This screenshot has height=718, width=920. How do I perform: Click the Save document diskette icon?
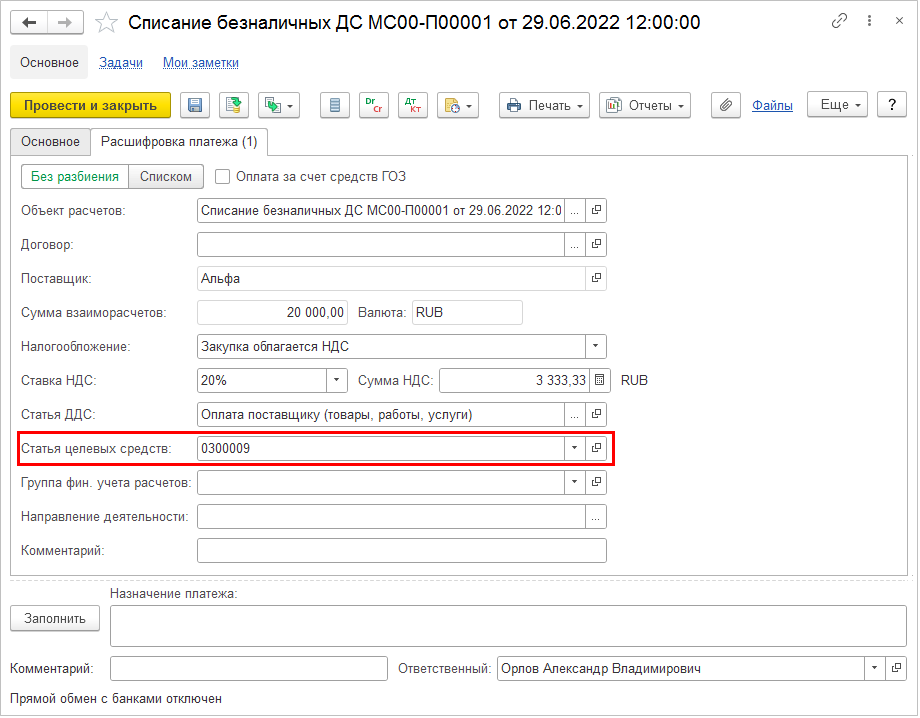(195, 105)
